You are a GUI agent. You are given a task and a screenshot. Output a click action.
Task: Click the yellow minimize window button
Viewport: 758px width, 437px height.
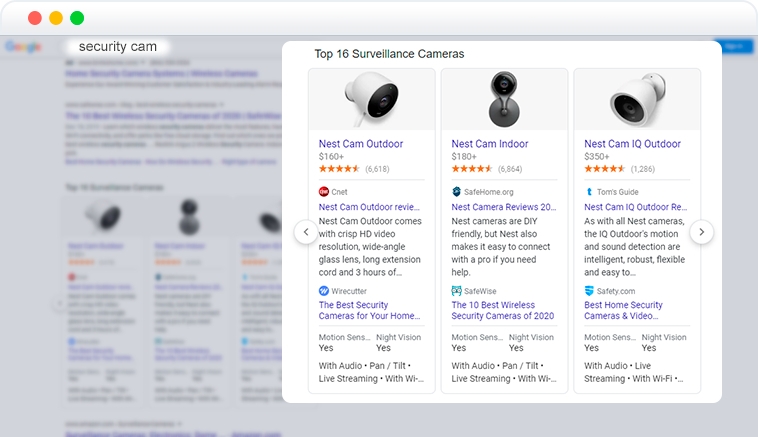pos(56,18)
